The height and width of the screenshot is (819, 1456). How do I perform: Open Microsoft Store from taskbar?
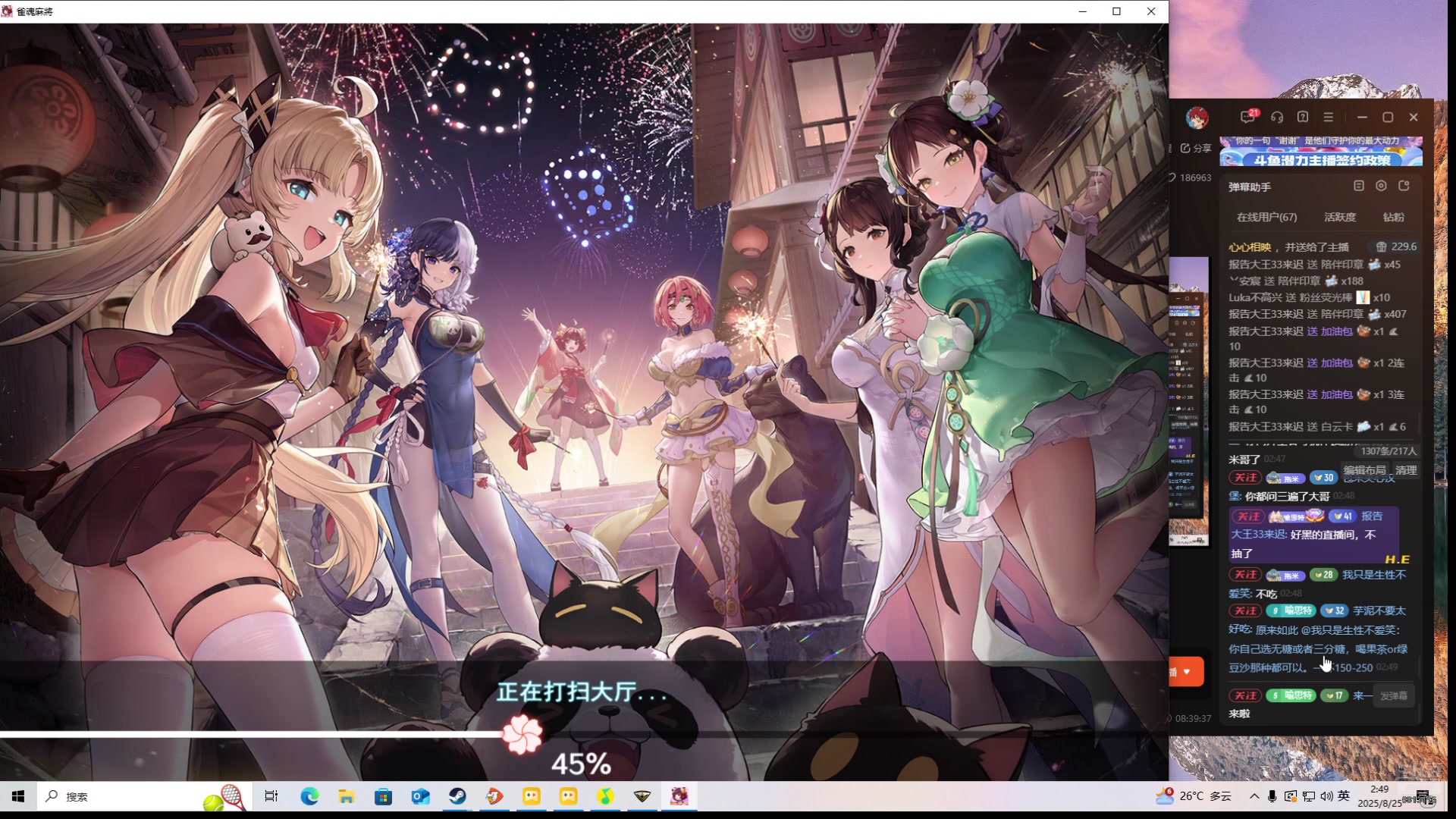[x=383, y=796]
